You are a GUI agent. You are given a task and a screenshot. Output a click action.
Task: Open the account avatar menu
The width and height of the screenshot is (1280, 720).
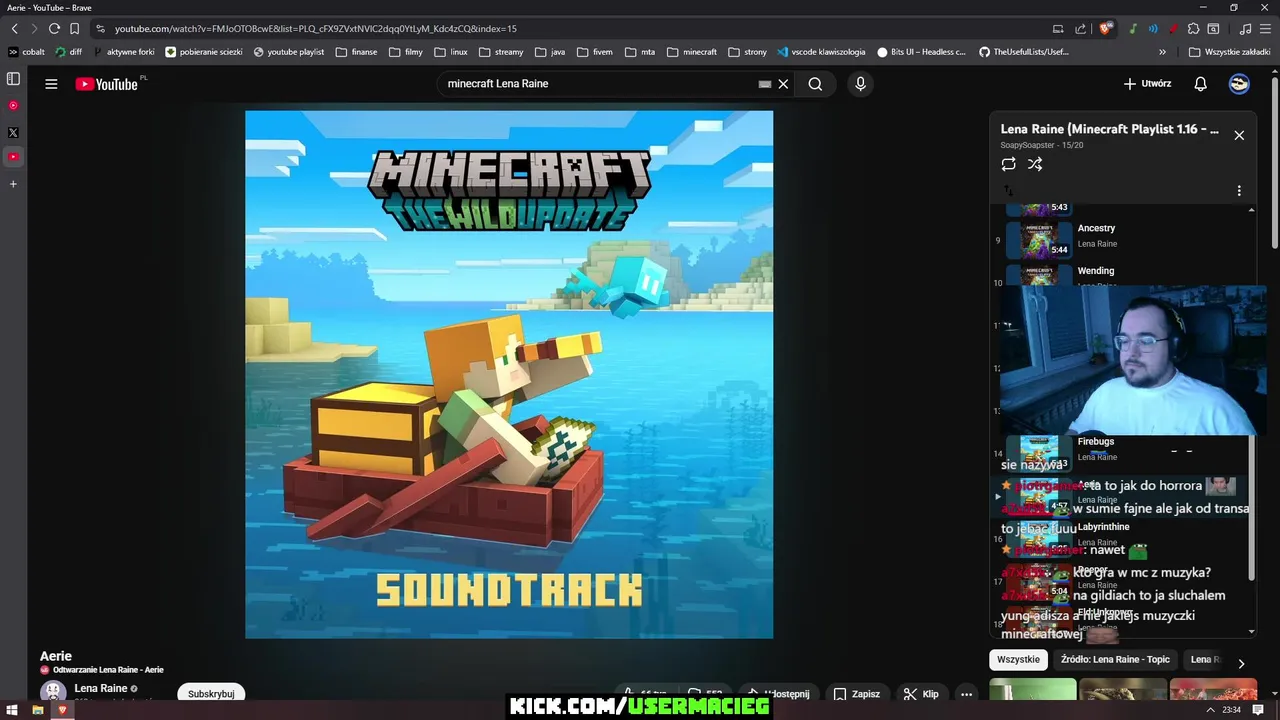[1239, 84]
